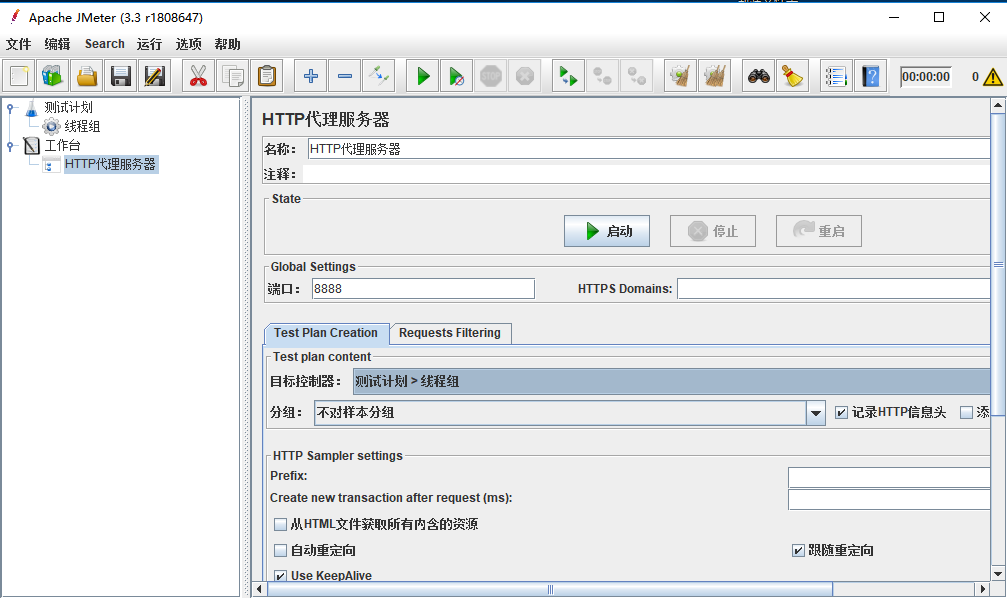
Task: Click the 停止 stop button
Action: [713, 231]
